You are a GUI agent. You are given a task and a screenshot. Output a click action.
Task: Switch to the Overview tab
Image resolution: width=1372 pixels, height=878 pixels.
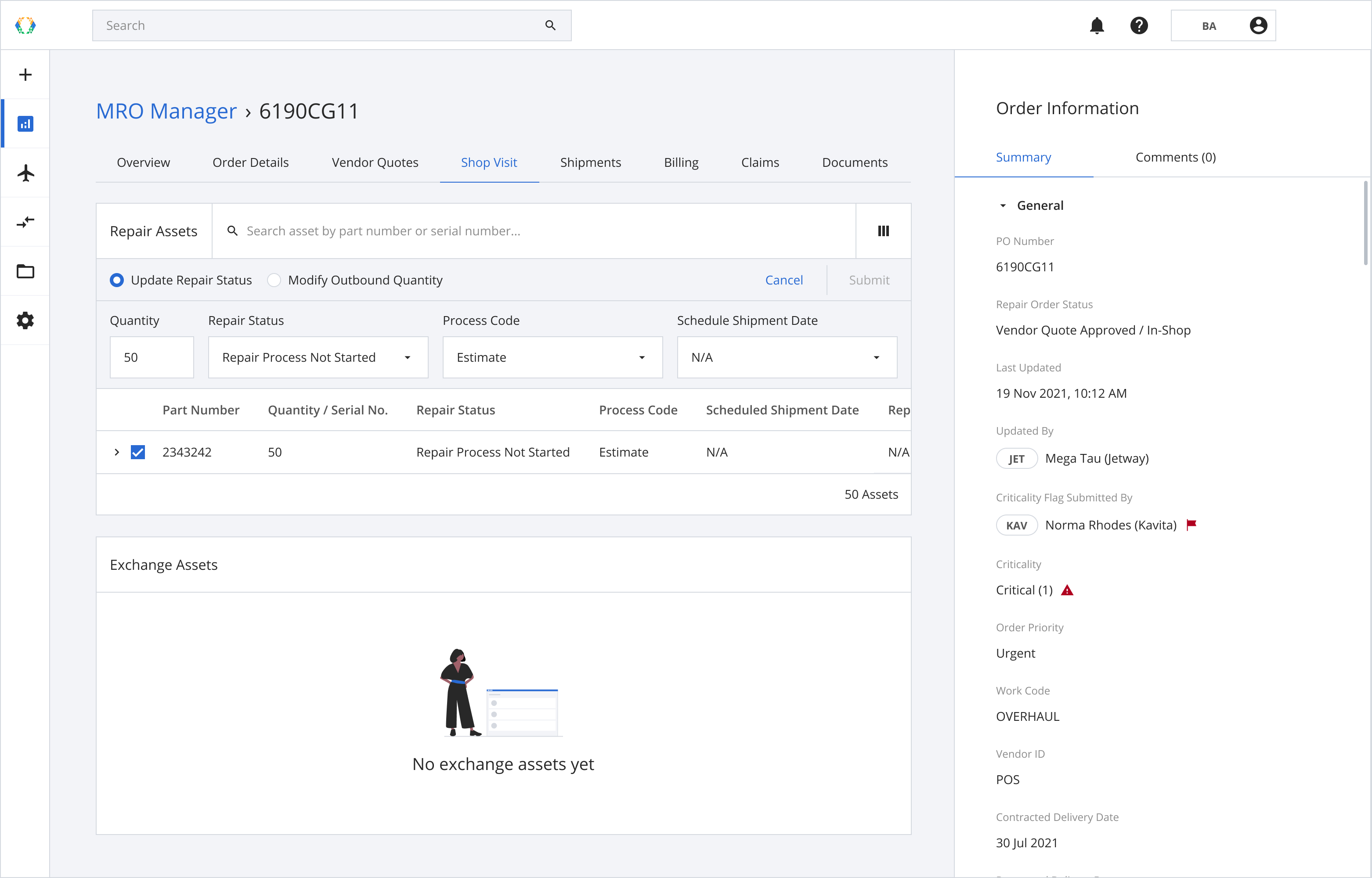click(143, 162)
